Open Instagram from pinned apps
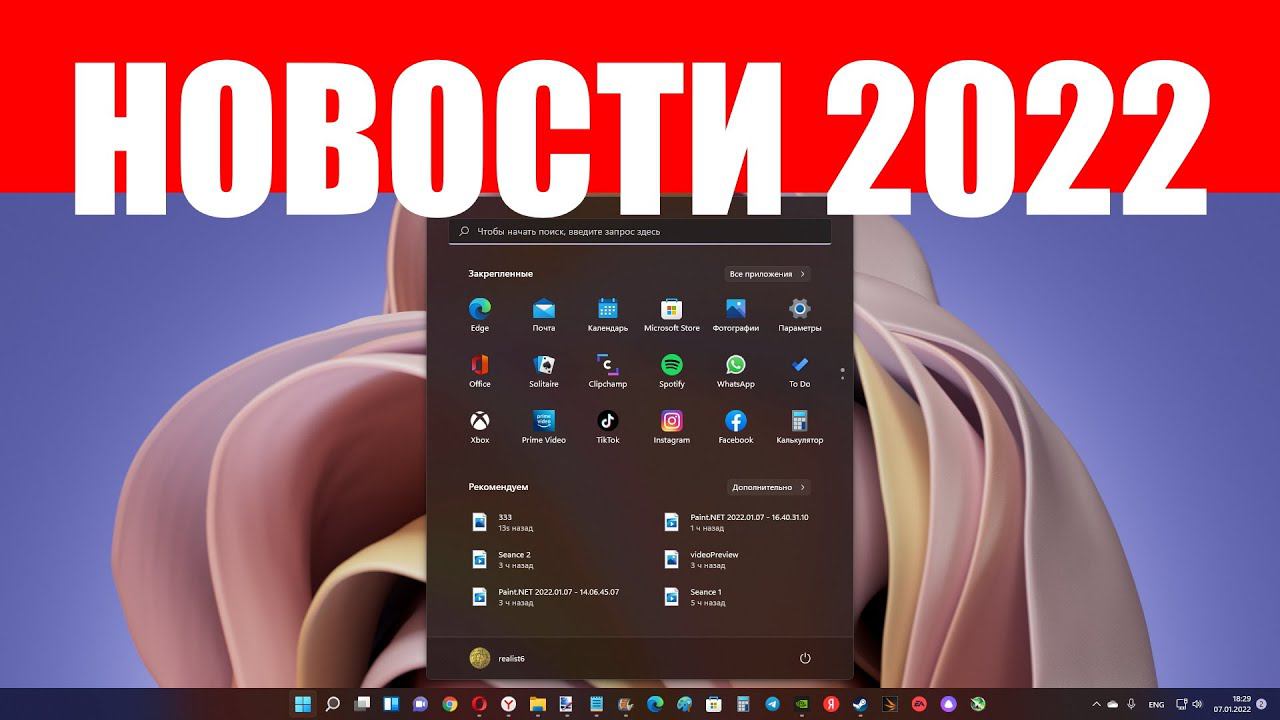The width and height of the screenshot is (1280, 720). coord(672,426)
